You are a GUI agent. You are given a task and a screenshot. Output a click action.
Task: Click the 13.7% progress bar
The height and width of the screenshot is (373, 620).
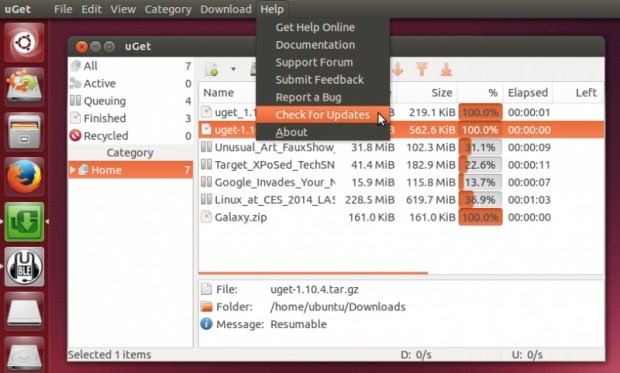(480, 182)
